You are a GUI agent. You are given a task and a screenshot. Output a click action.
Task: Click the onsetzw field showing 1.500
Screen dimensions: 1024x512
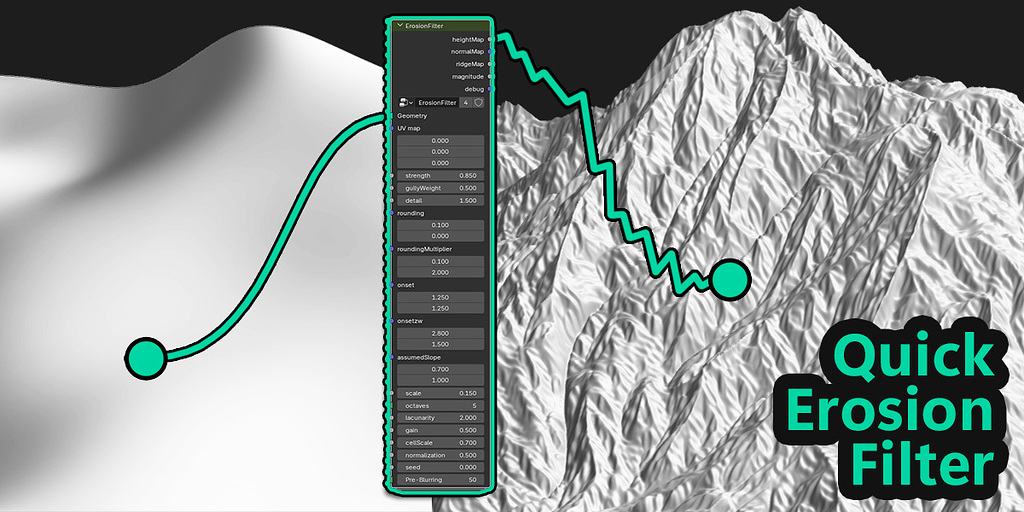[x=441, y=344]
